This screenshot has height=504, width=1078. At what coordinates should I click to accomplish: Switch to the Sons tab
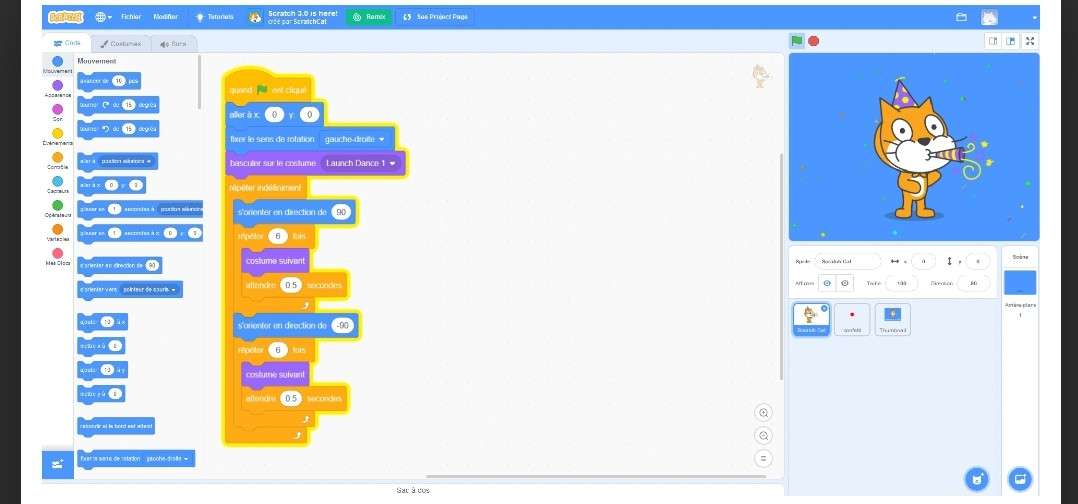pos(173,43)
